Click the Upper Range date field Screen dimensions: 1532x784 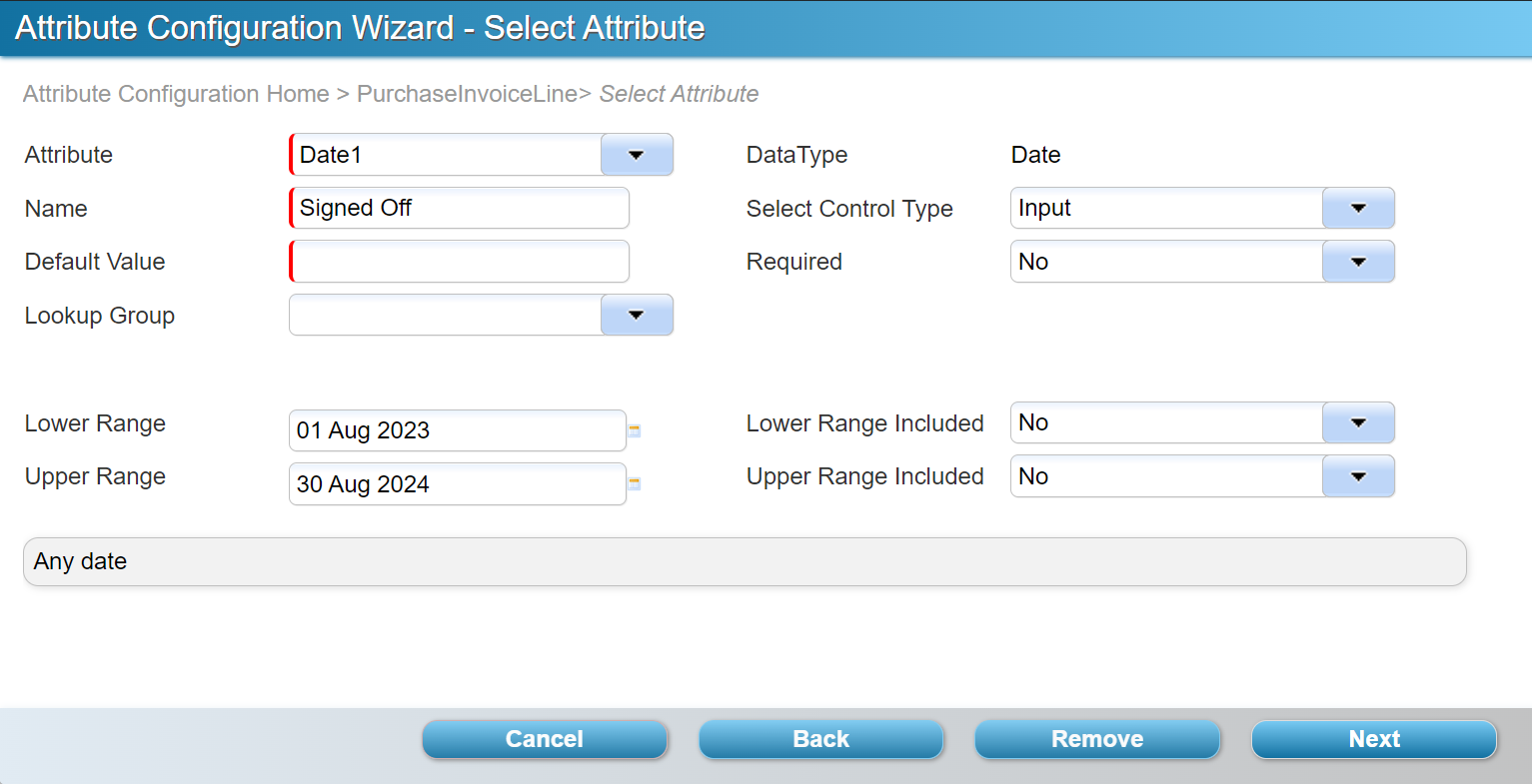coord(457,484)
